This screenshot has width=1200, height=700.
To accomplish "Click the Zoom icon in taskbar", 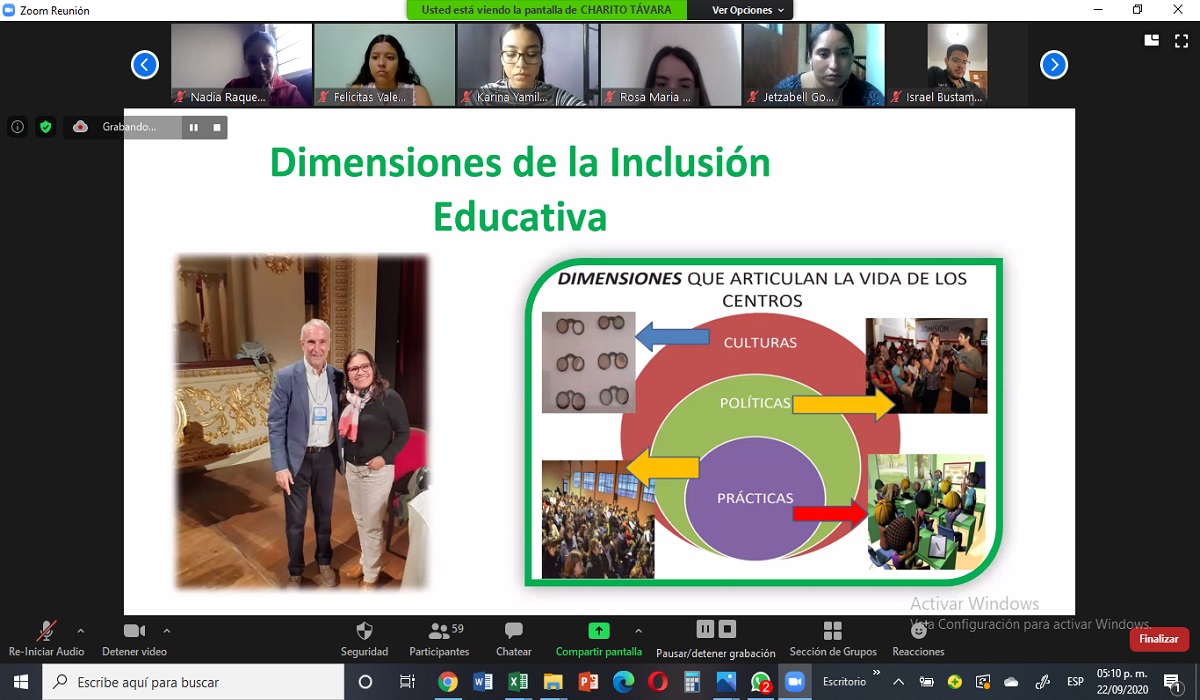I will pyautogui.click(x=795, y=682).
